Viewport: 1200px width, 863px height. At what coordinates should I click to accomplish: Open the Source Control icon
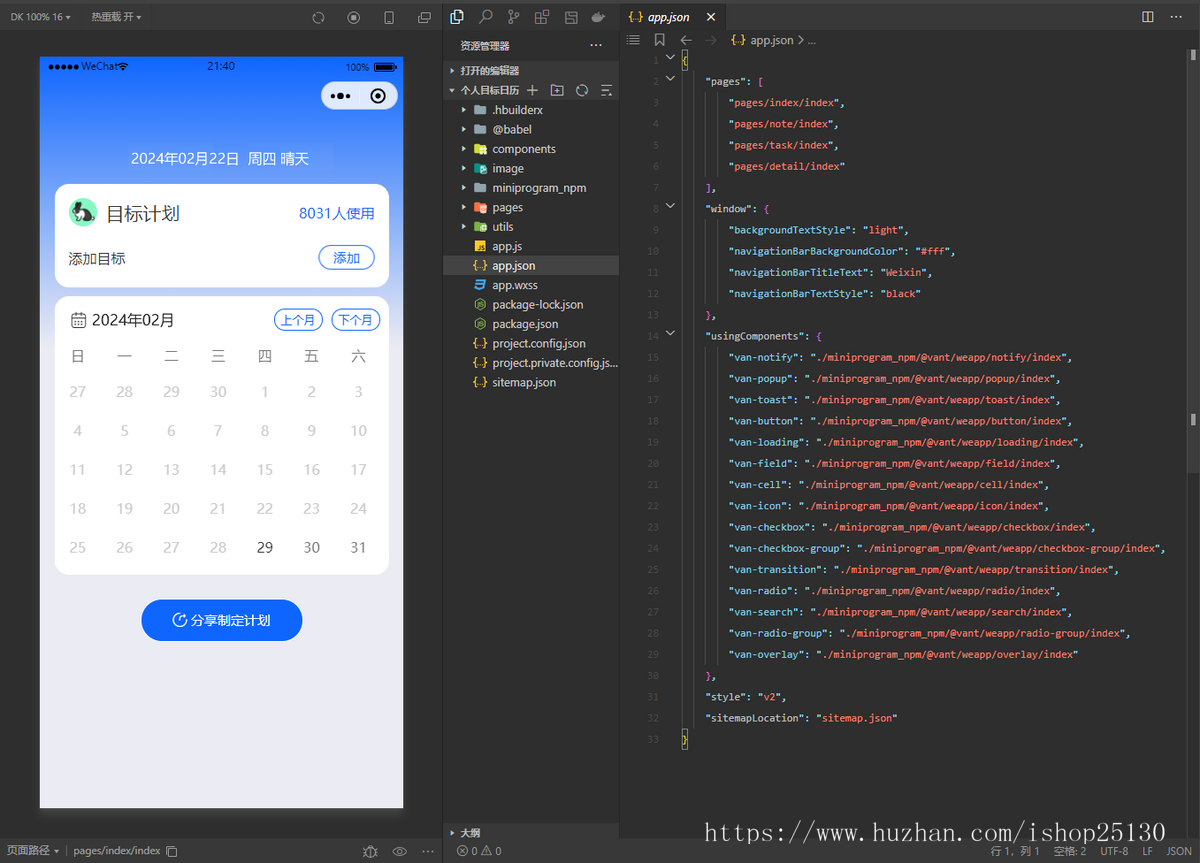click(x=513, y=17)
